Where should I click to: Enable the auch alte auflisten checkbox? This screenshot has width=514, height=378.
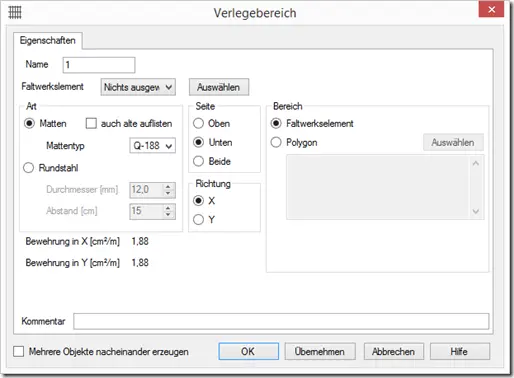(91, 123)
